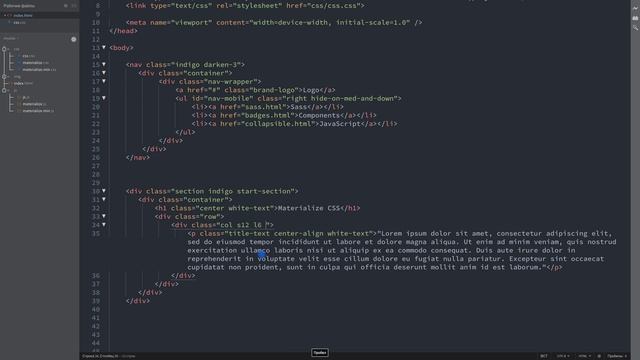The image size is (640, 360).
Task: Open the project name dropdown in the sidebar
Action: coord(11,38)
